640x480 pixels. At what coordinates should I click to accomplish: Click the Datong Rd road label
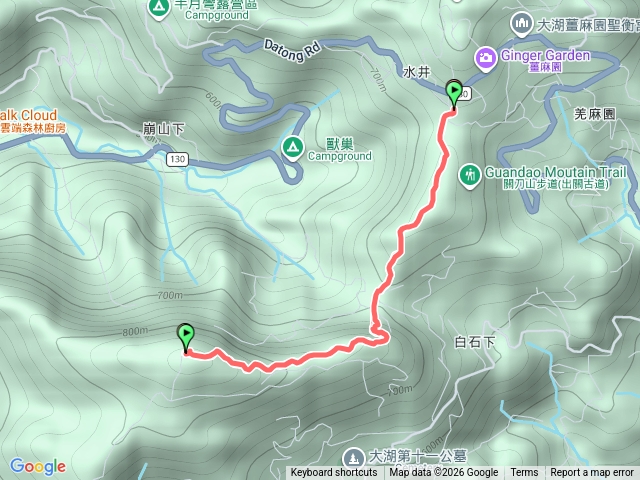[292, 51]
